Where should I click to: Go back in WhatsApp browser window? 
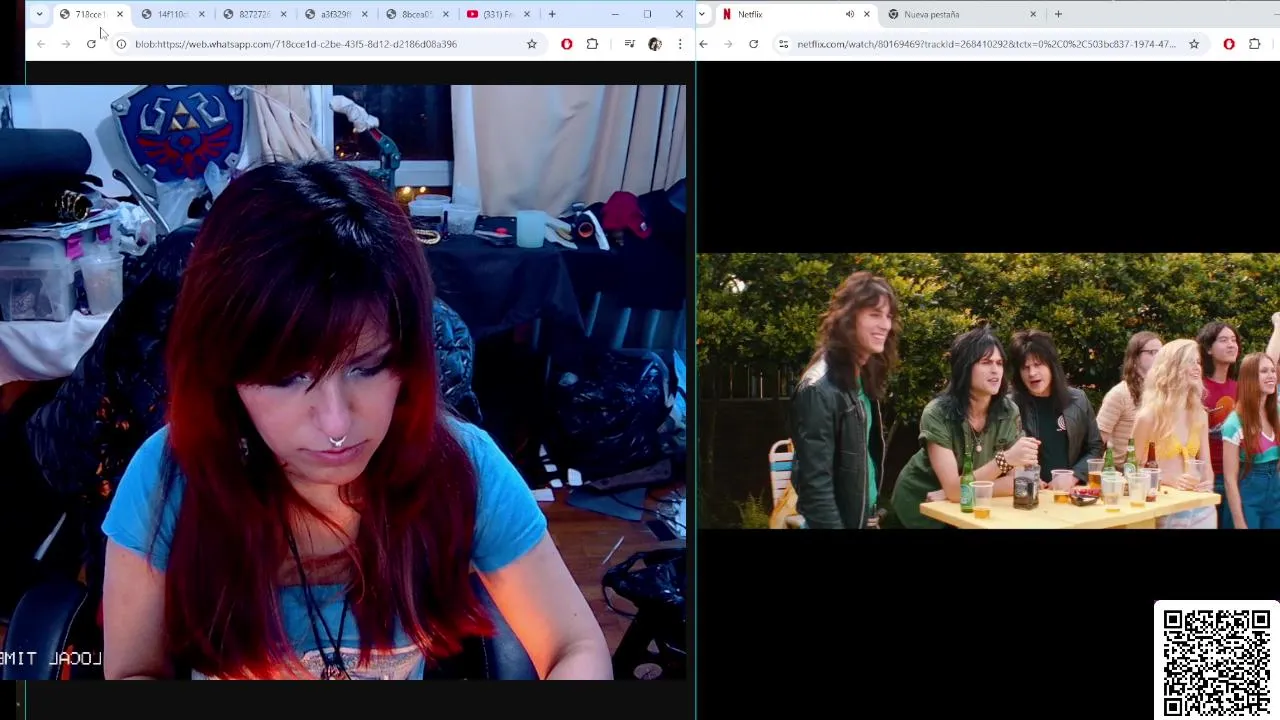(x=41, y=44)
